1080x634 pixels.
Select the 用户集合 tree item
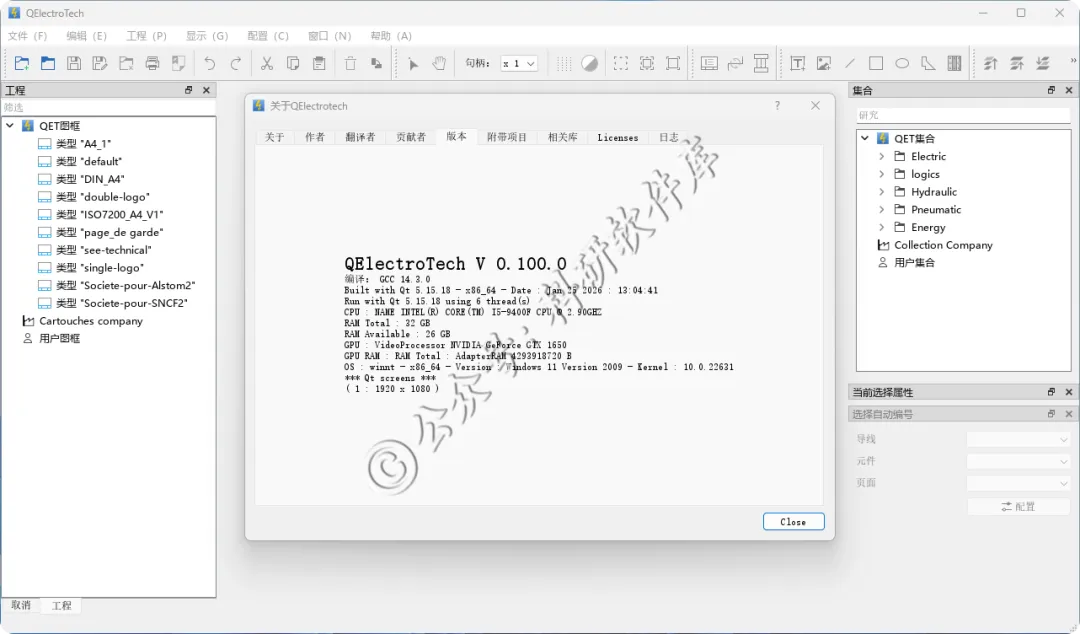(906, 263)
